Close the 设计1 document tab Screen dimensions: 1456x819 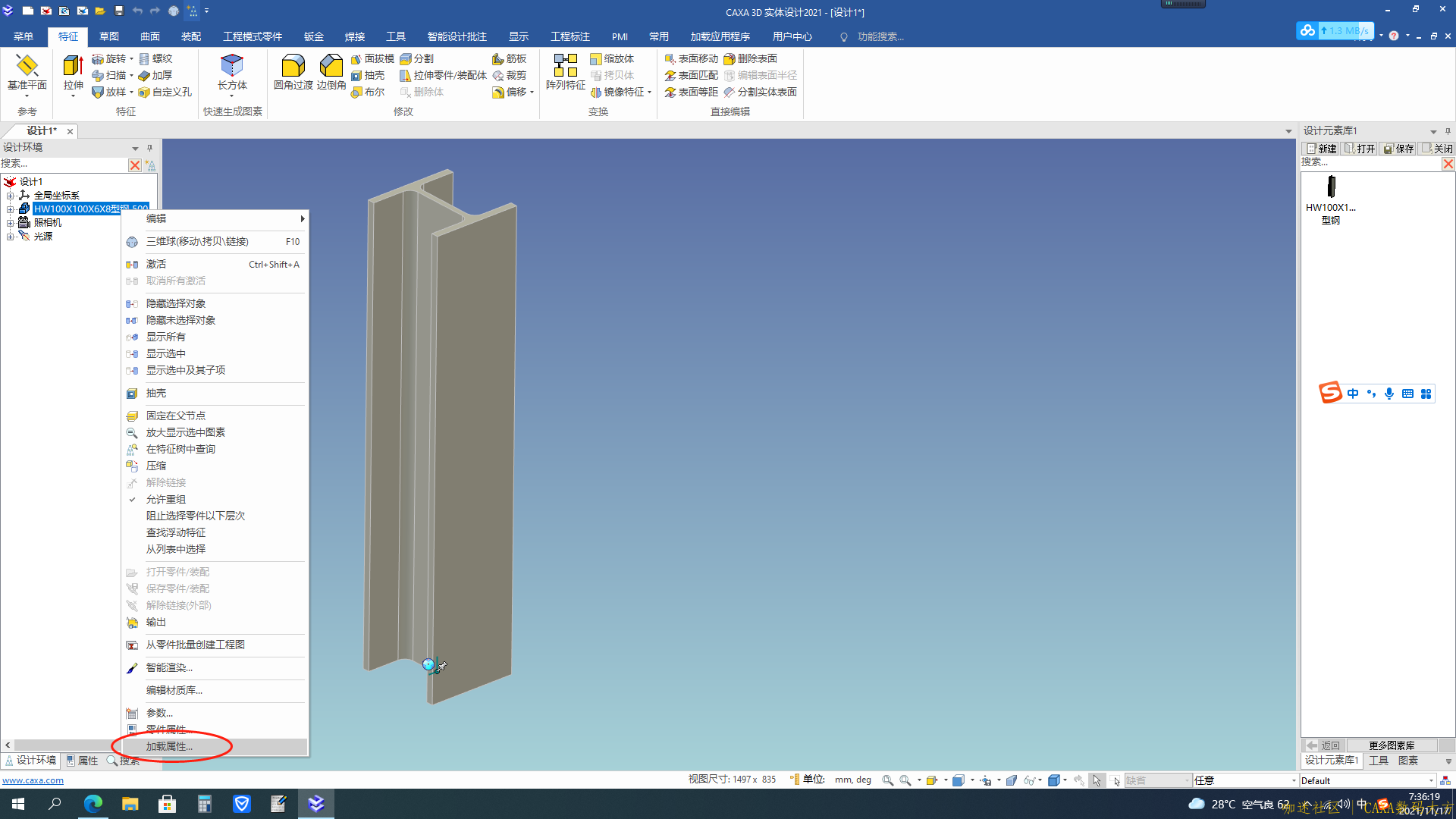70,131
